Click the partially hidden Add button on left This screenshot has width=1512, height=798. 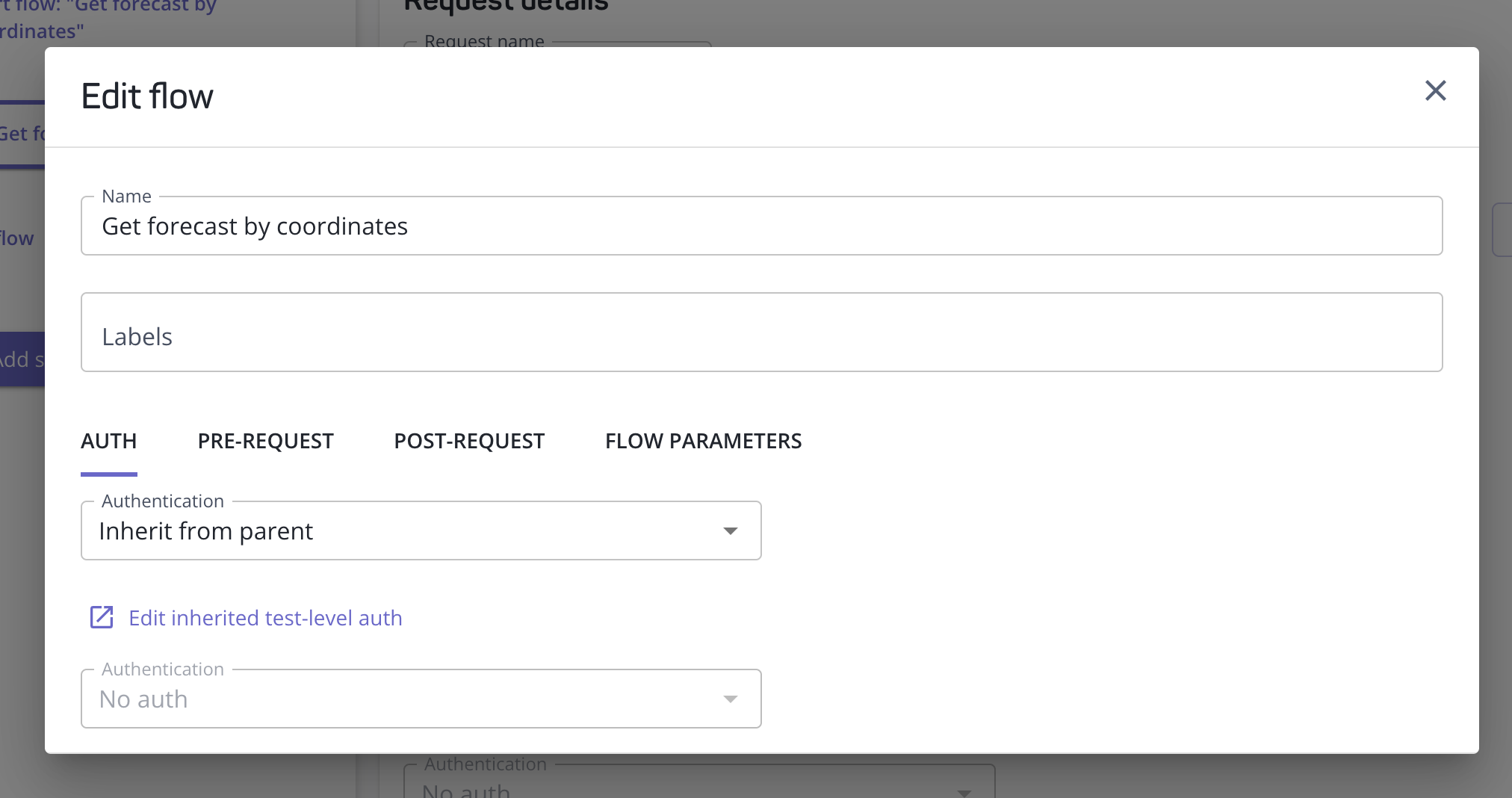tap(22, 359)
